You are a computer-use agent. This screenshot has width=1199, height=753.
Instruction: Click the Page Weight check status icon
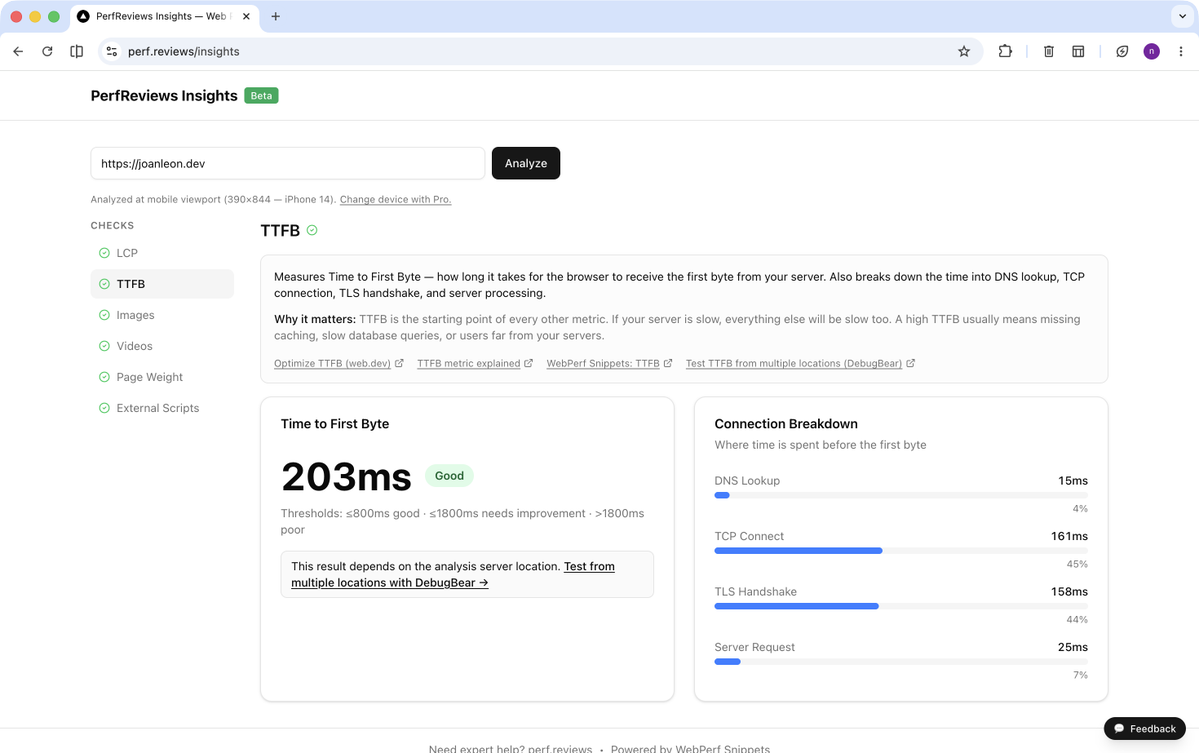(x=104, y=377)
